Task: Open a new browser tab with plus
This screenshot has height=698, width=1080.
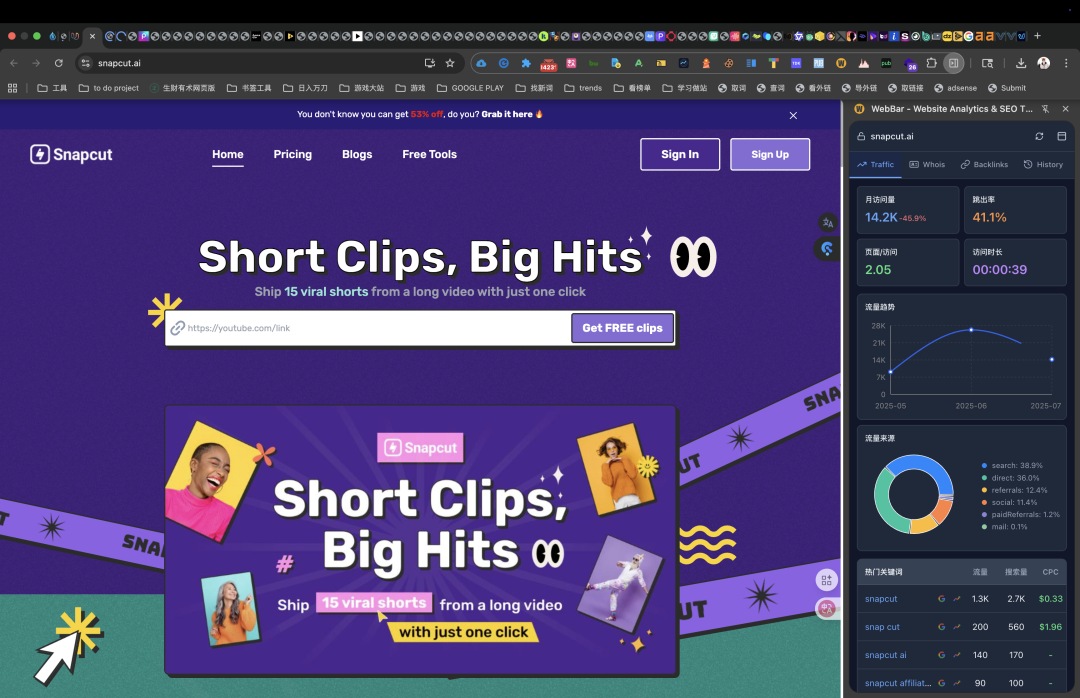Action: tap(1037, 36)
